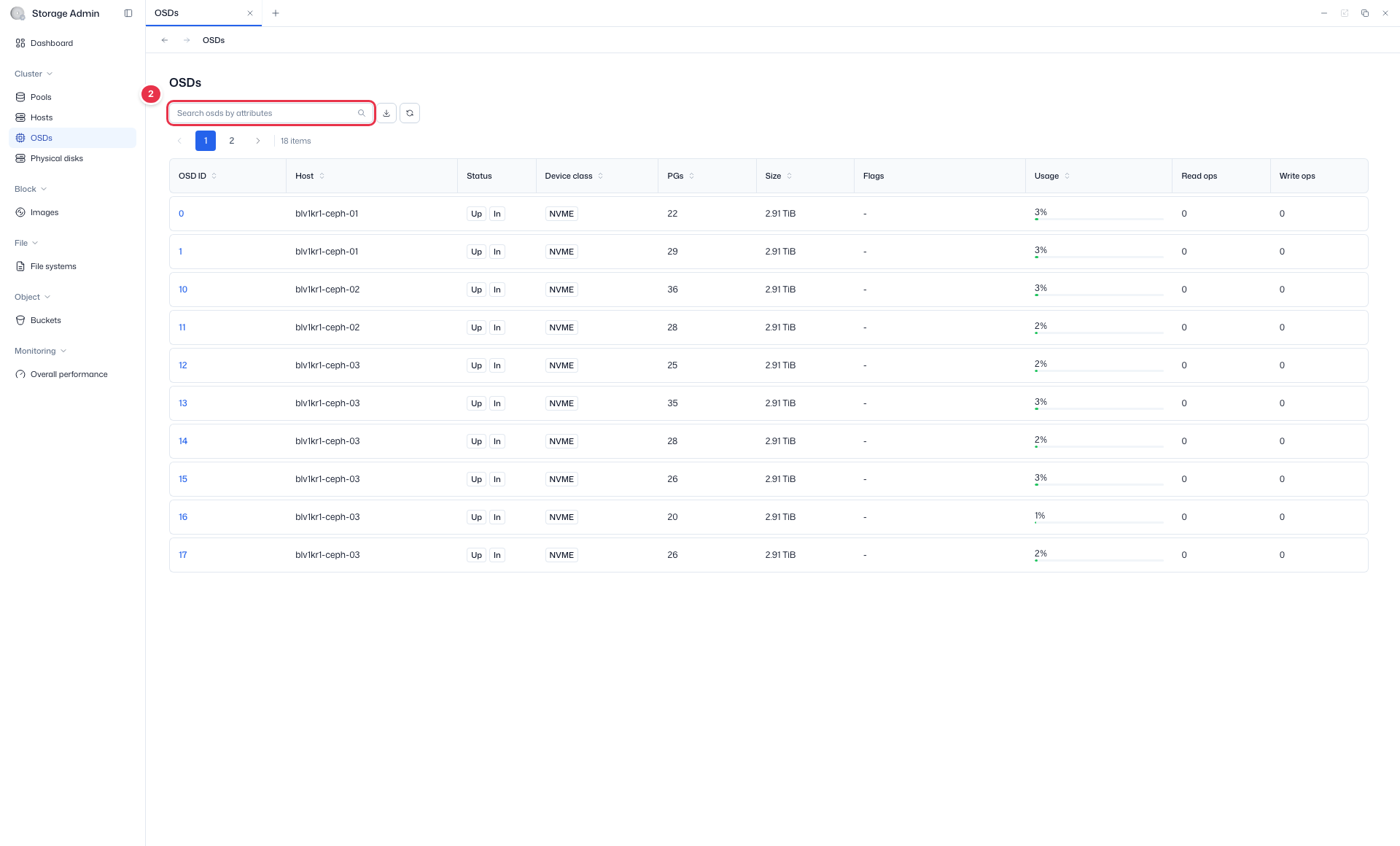Click host blv1kr1-ceph-02 in OSD 11 row

(327, 327)
